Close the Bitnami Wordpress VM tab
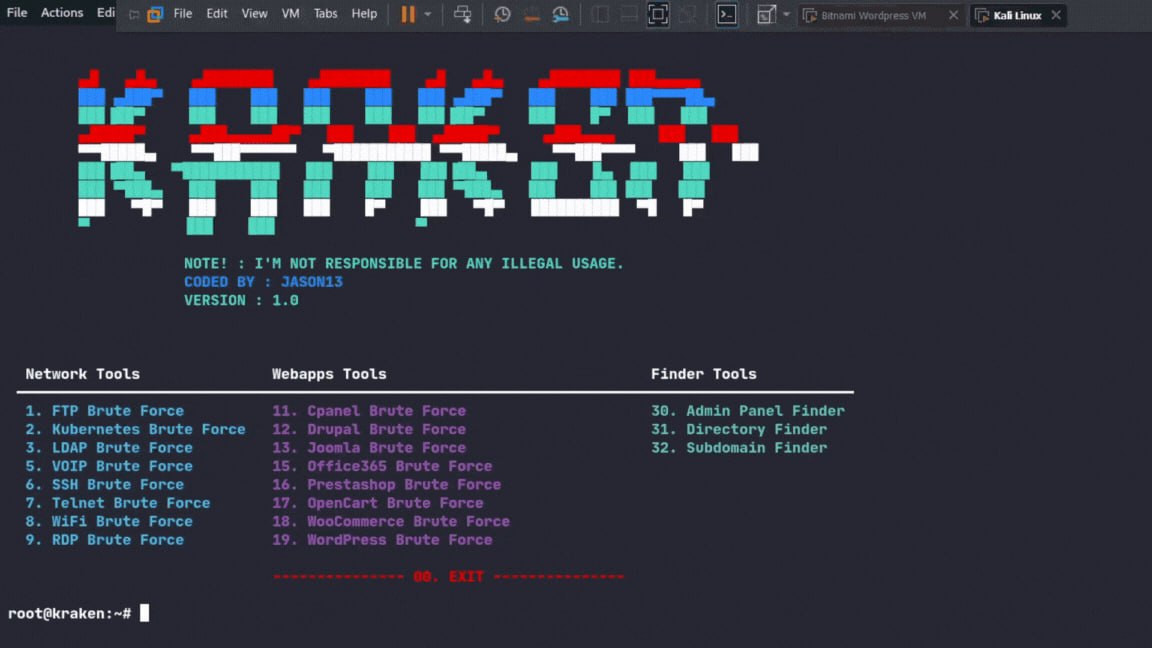The height and width of the screenshot is (648, 1152). [953, 15]
